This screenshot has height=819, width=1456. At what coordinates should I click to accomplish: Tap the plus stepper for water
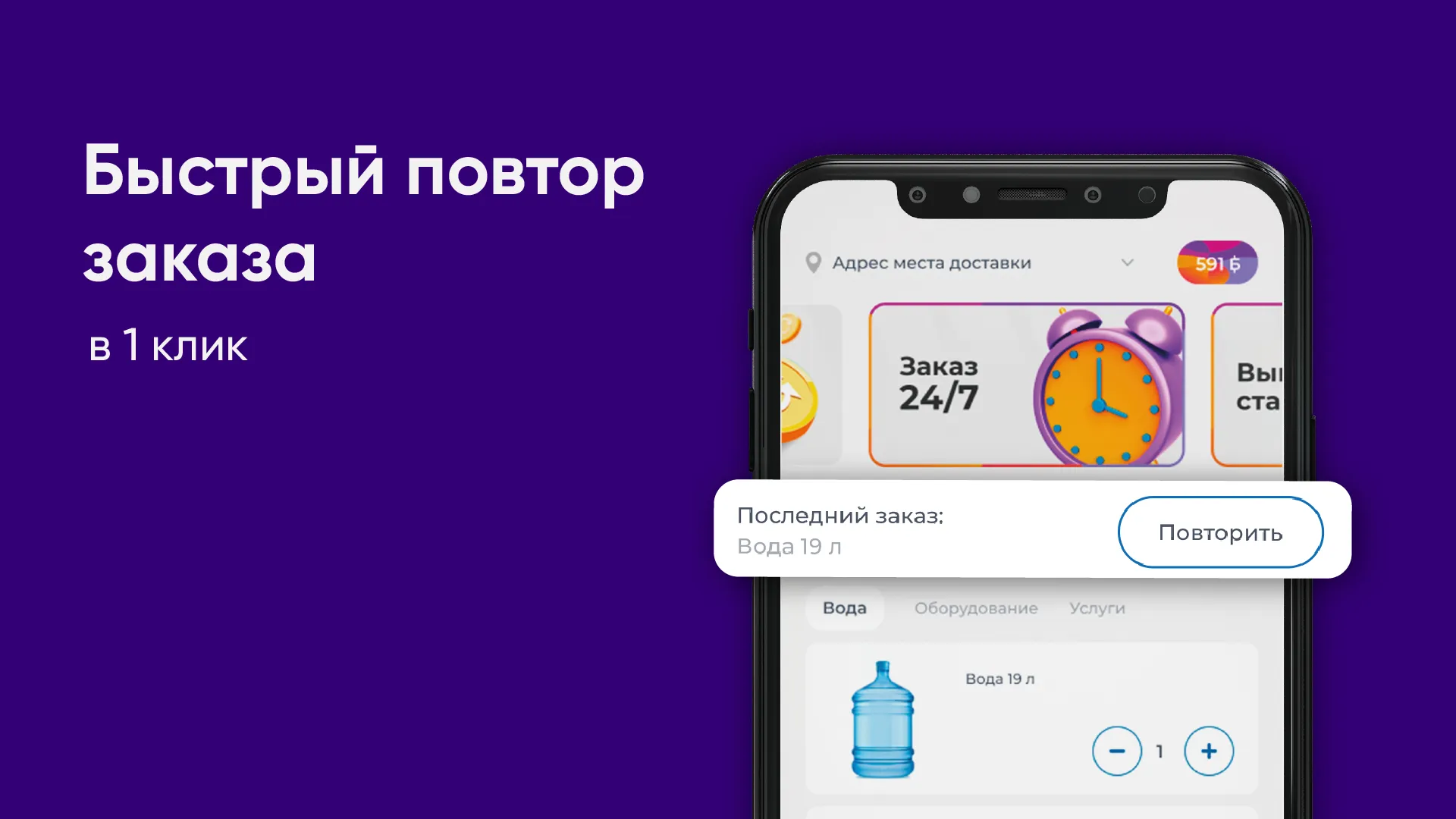[1209, 751]
